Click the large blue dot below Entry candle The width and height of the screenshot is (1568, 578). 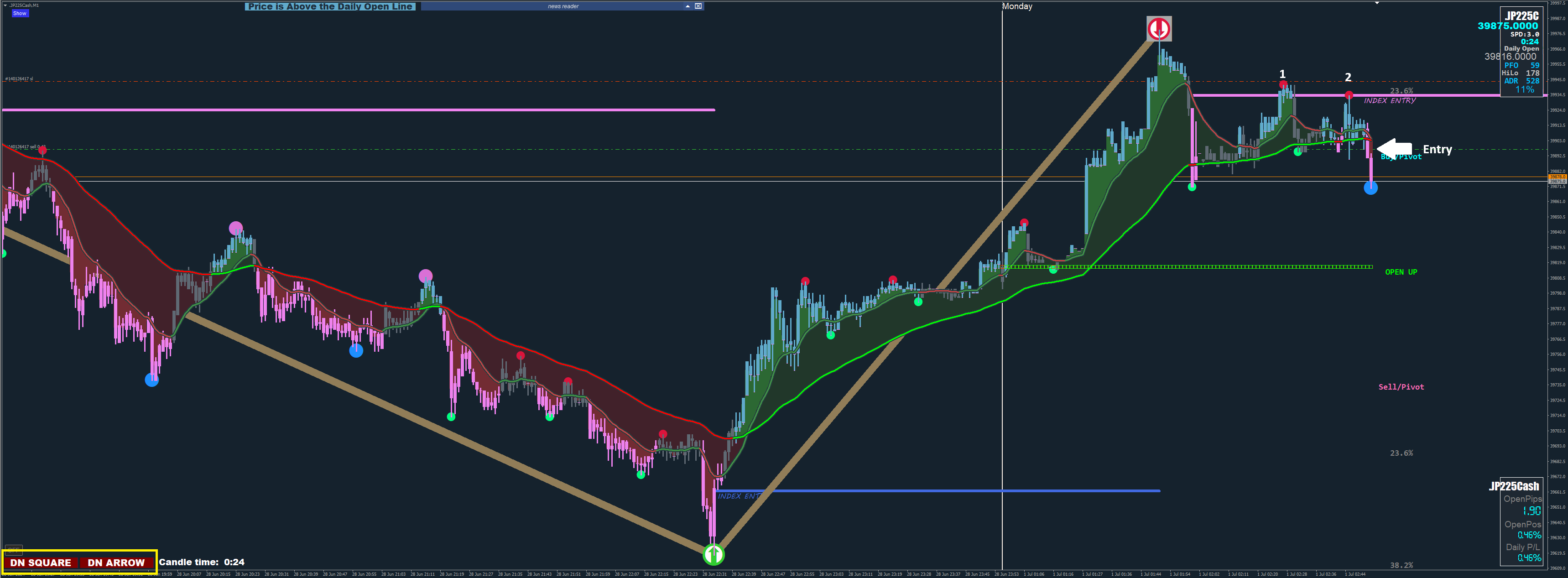point(1370,188)
